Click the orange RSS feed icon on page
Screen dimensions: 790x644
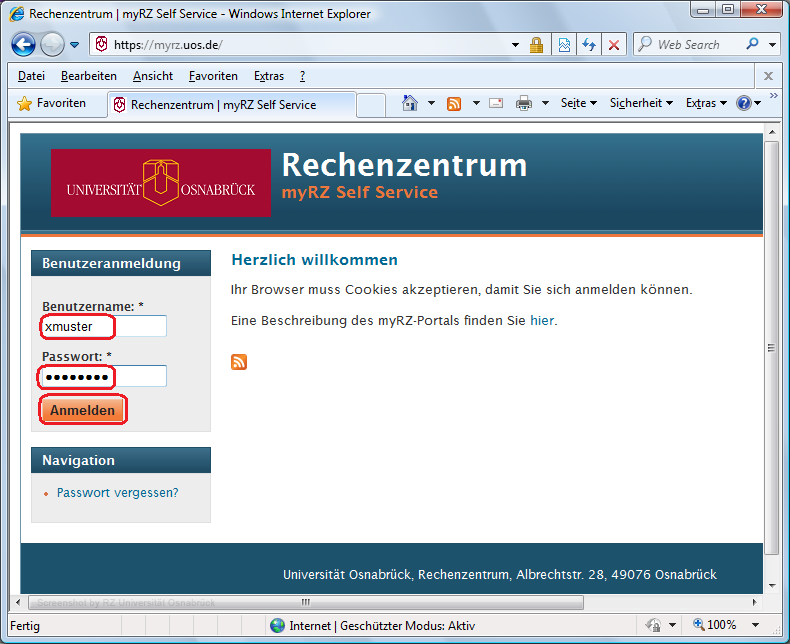pyautogui.click(x=239, y=362)
